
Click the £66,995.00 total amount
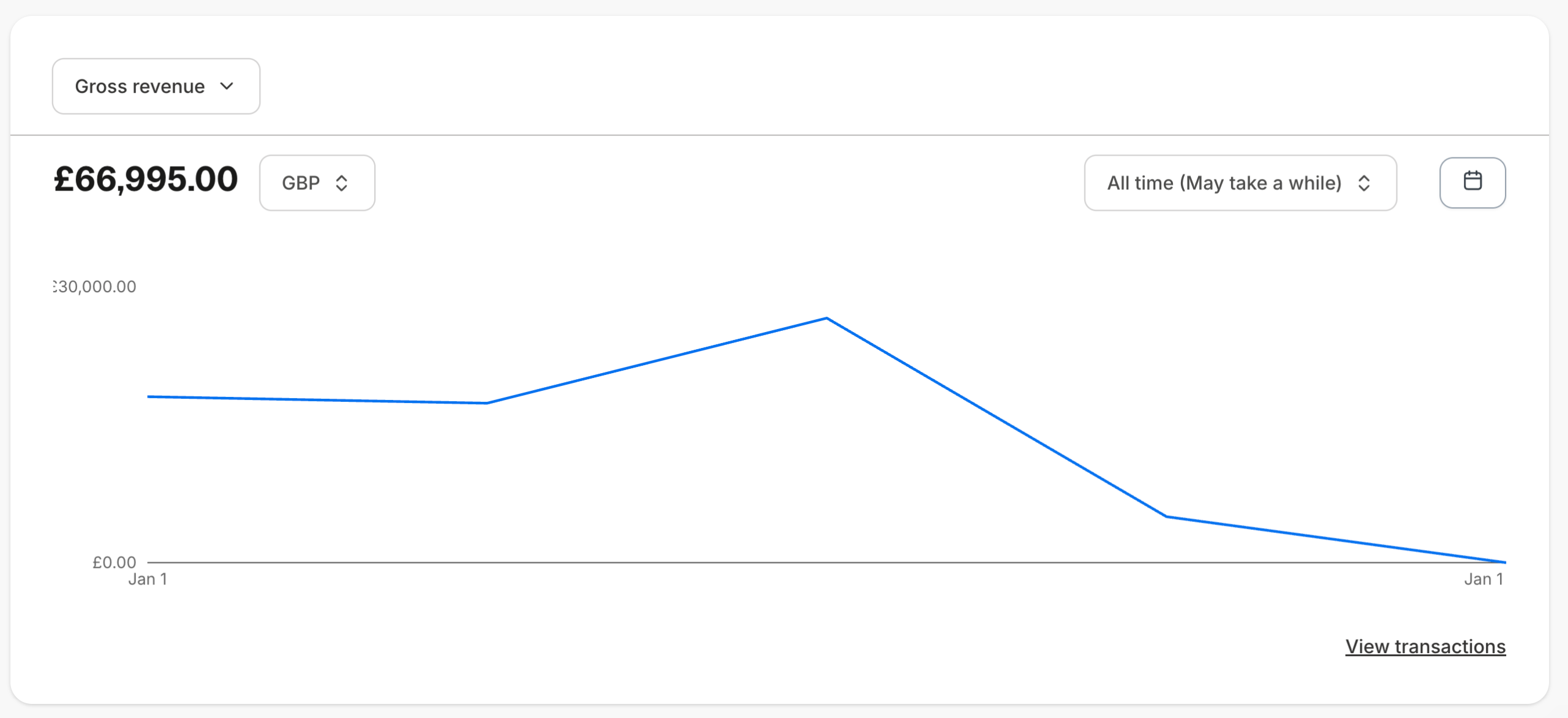click(146, 179)
